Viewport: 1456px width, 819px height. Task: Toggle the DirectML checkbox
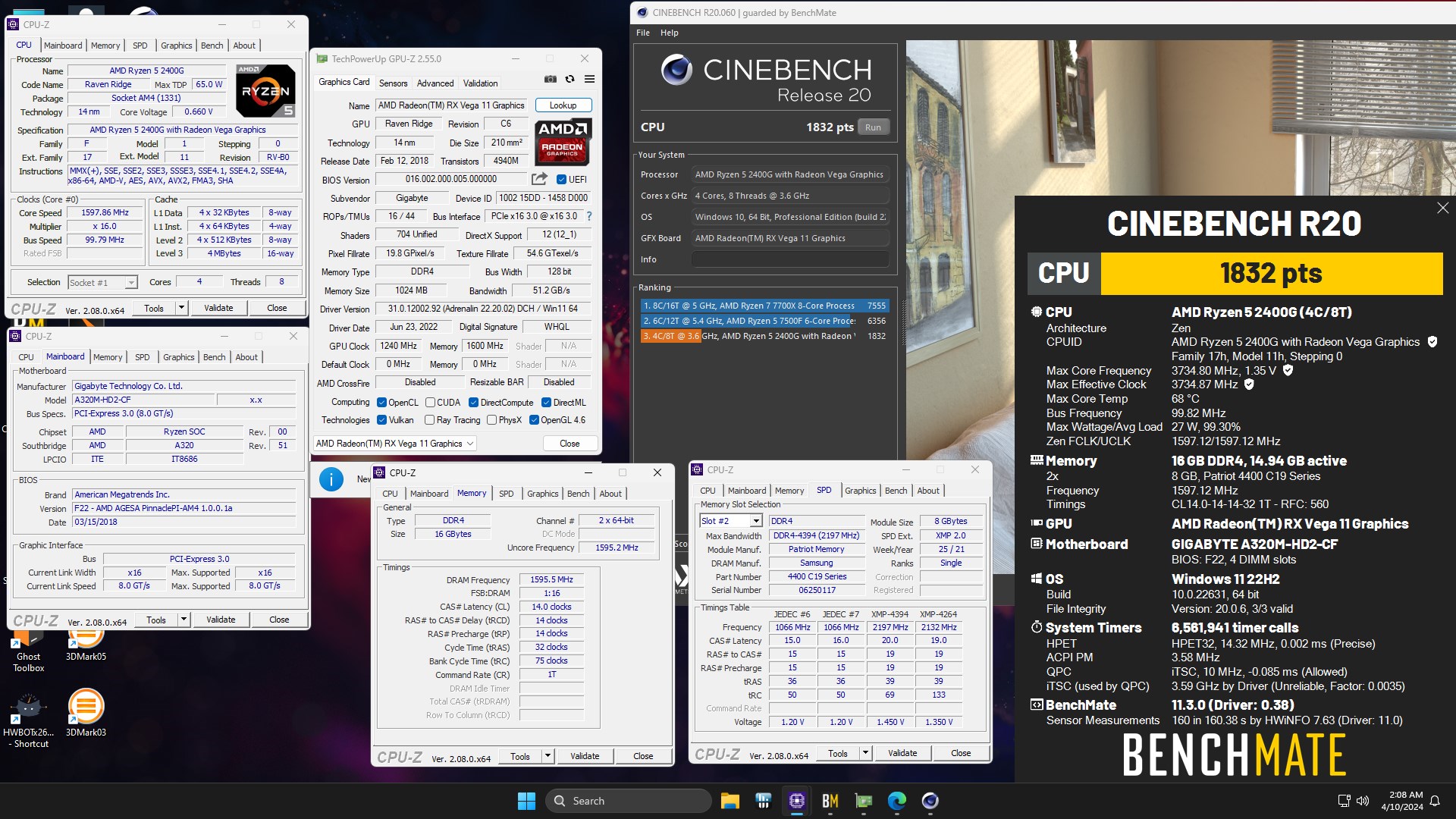pos(546,403)
